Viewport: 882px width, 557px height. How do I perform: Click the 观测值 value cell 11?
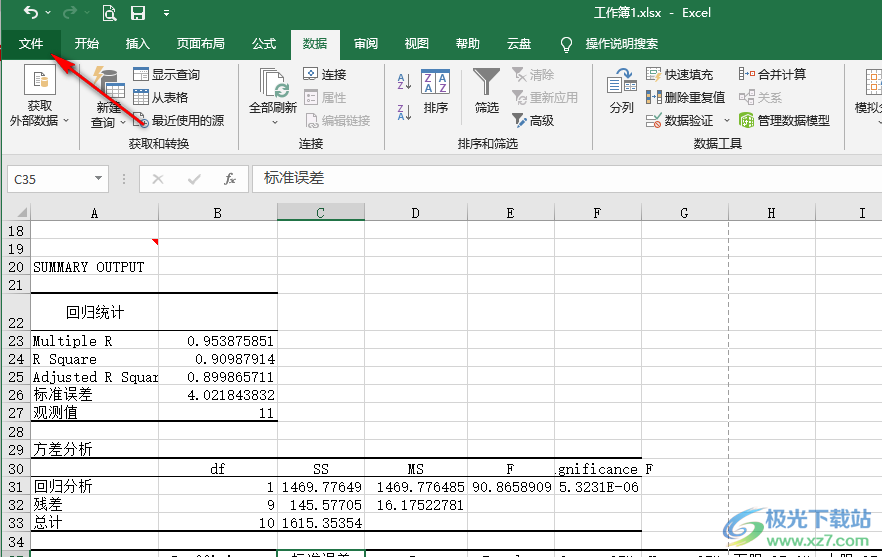(x=218, y=413)
